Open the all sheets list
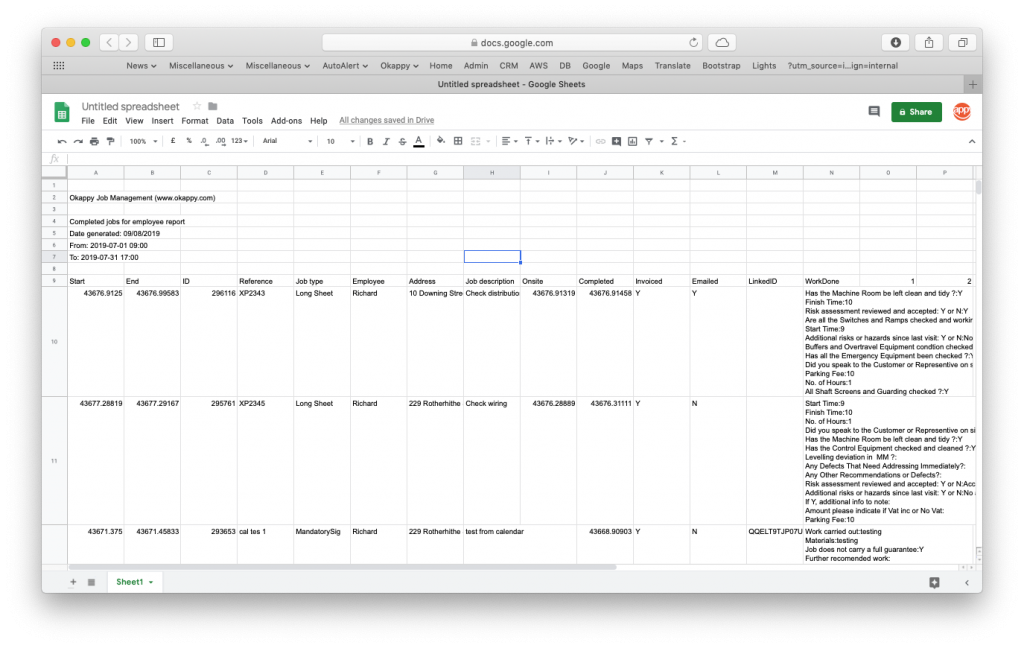The image size is (1024, 648). tap(91, 582)
